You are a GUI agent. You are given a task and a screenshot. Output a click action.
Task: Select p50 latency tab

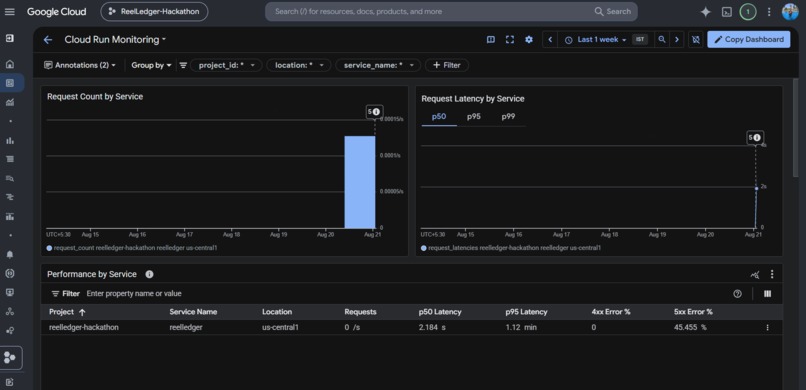pyautogui.click(x=438, y=117)
